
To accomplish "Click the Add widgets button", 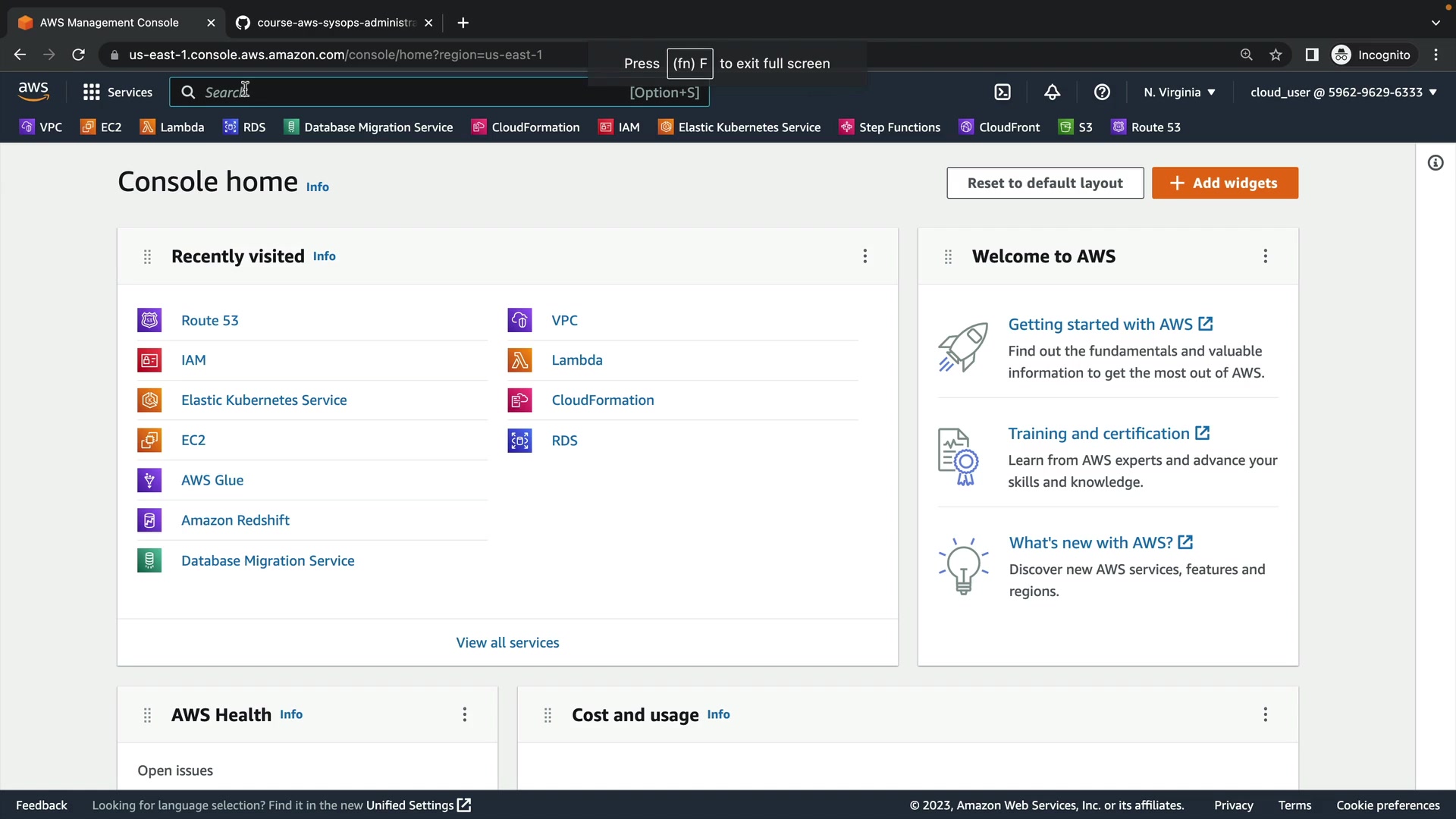I will 1224,183.
